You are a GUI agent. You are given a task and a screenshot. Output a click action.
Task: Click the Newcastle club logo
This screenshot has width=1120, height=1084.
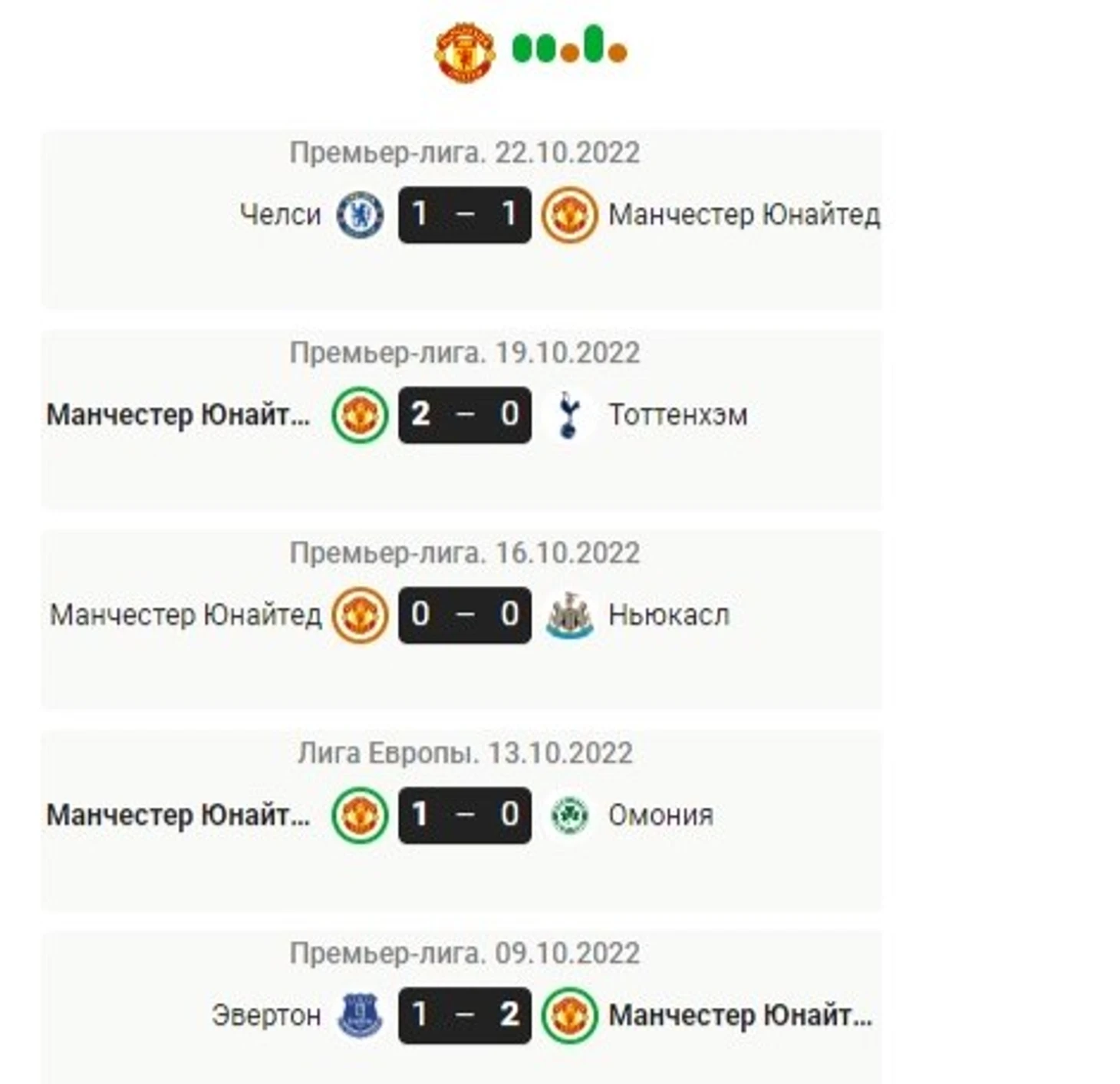click(569, 615)
